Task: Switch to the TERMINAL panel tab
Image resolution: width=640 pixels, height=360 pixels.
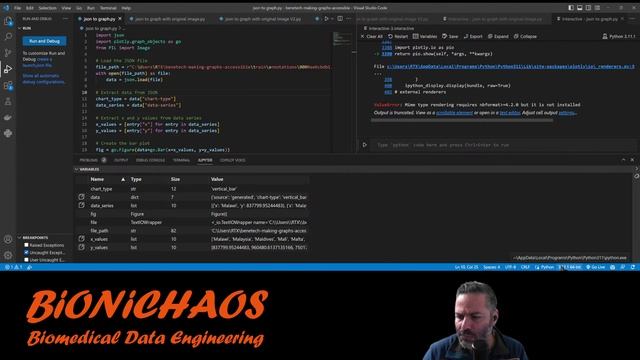Action: 181,160
